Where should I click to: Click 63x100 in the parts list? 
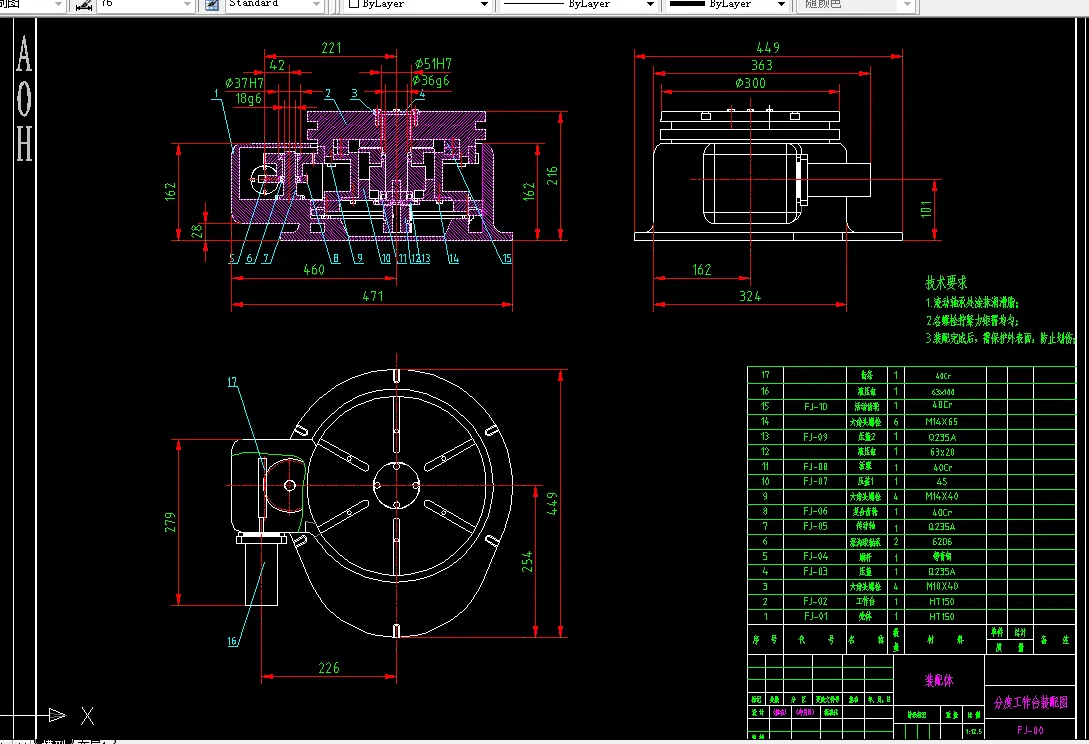pos(942,392)
